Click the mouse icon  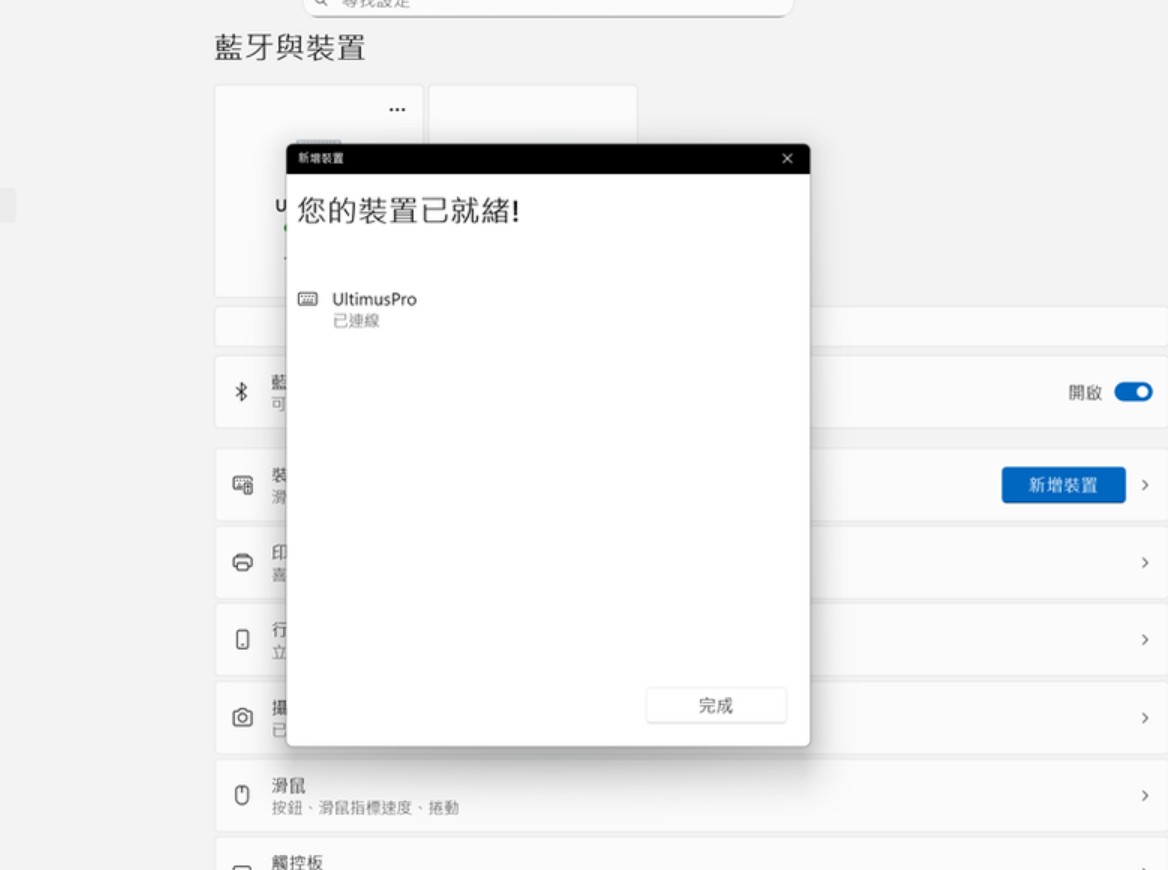(241, 796)
